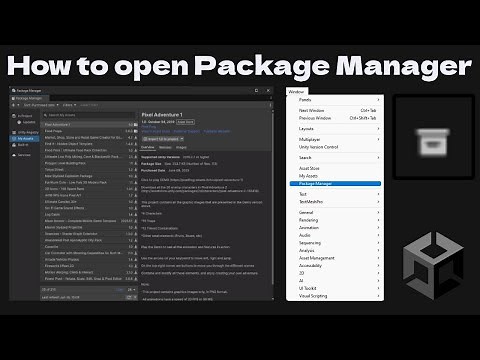Maximize the Package Manager window

coord(256,90)
